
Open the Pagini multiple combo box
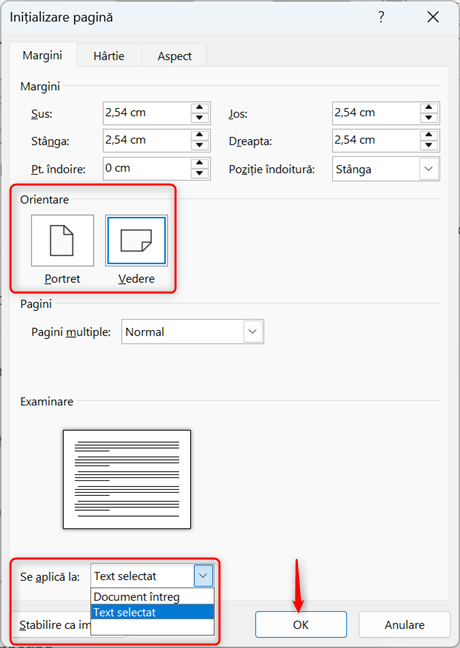[193, 331]
